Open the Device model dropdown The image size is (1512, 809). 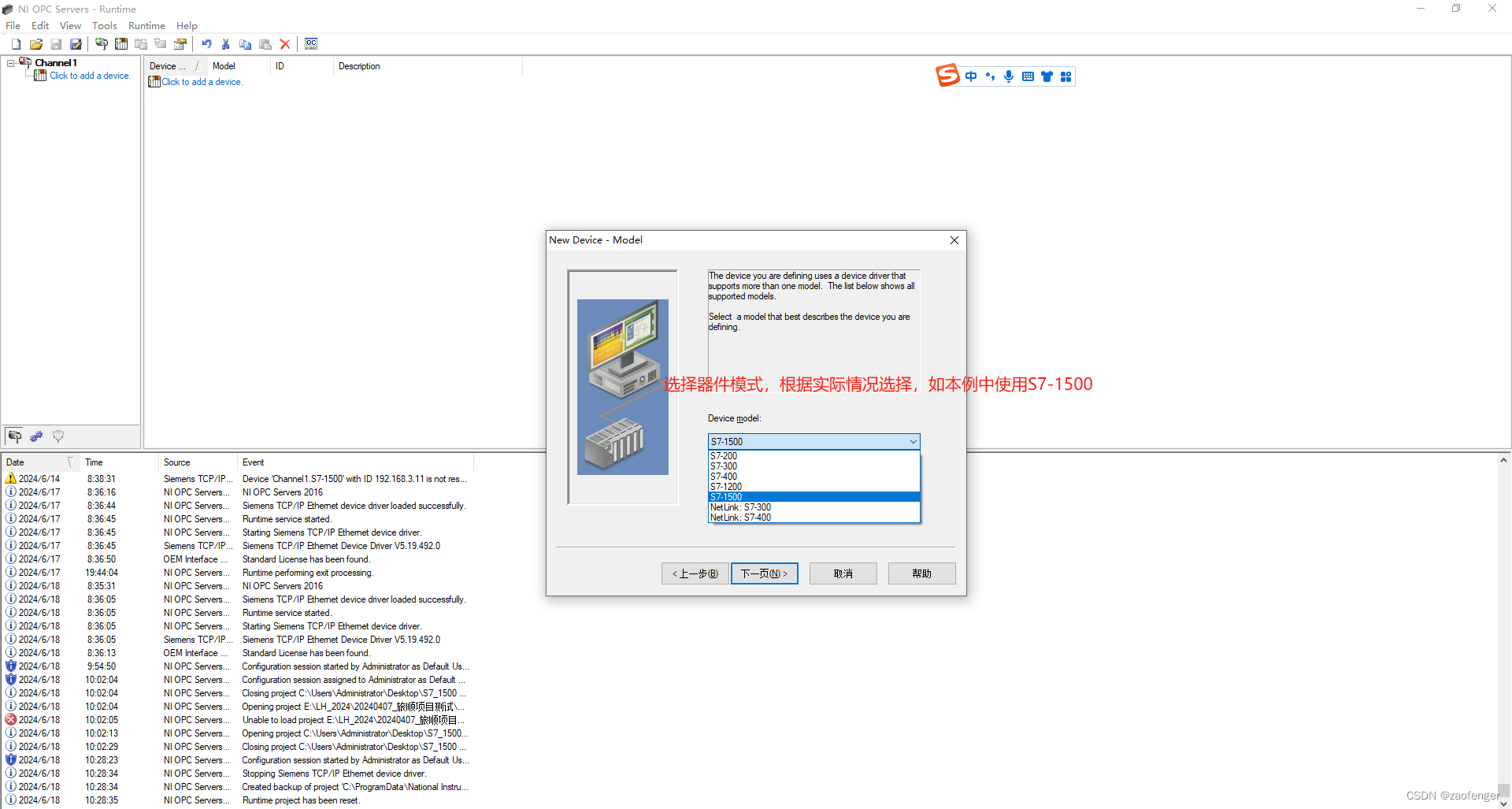(x=913, y=441)
